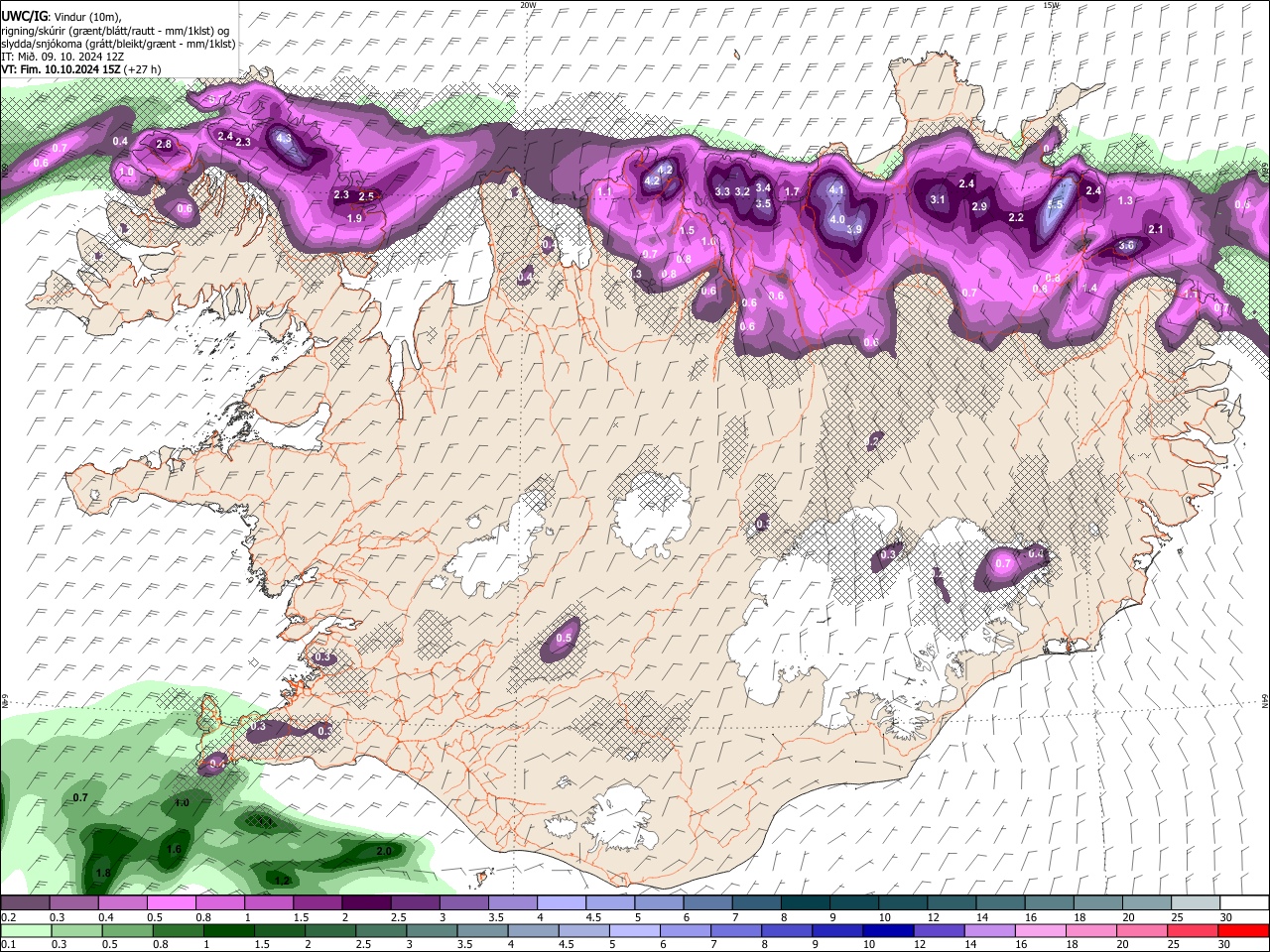Click the dark green rain swatch between 1 and 1.5
The height and width of the screenshot is (952, 1270).
[230, 930]
